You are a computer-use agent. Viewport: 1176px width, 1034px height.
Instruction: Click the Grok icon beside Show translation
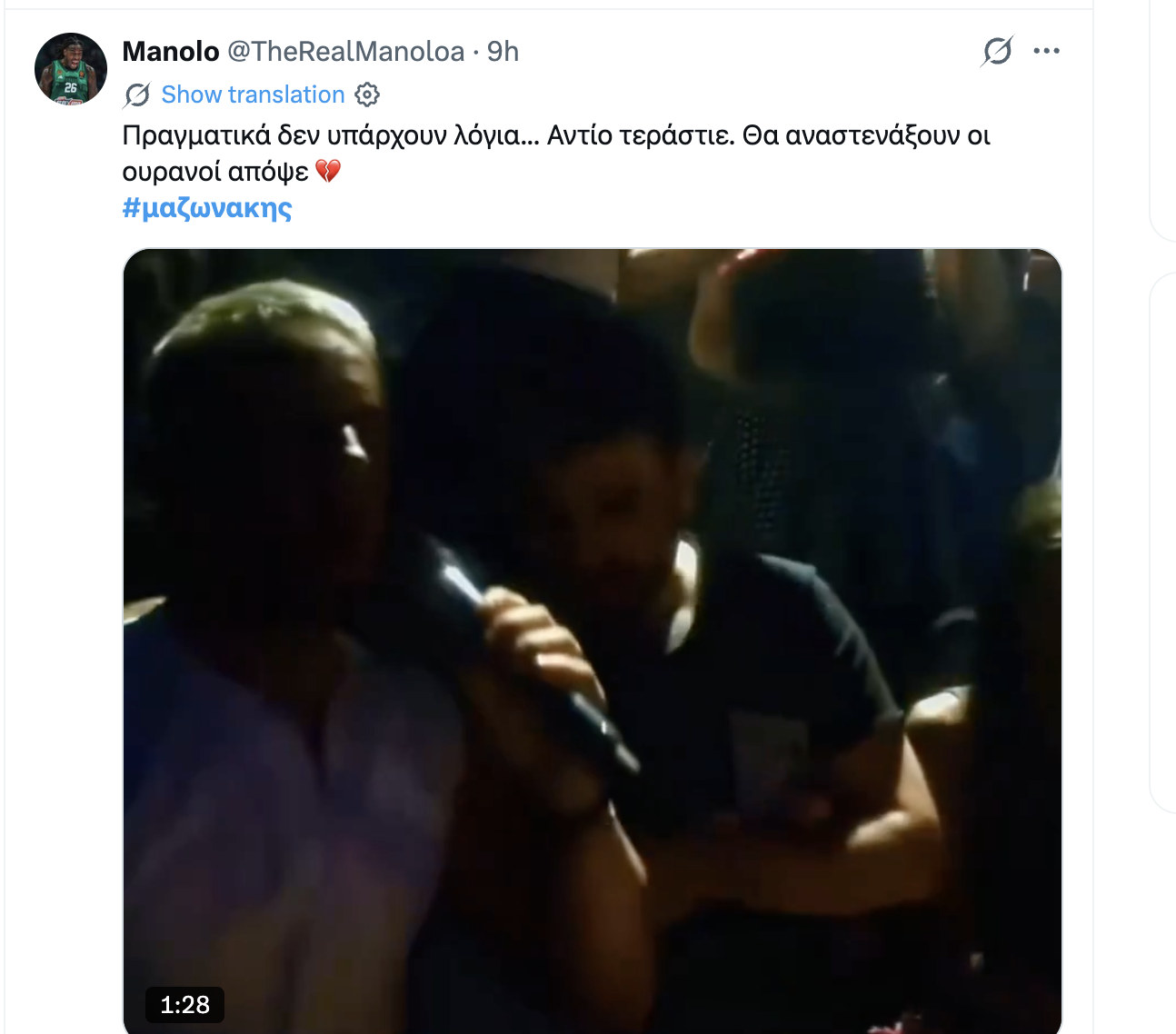[137, 94]
